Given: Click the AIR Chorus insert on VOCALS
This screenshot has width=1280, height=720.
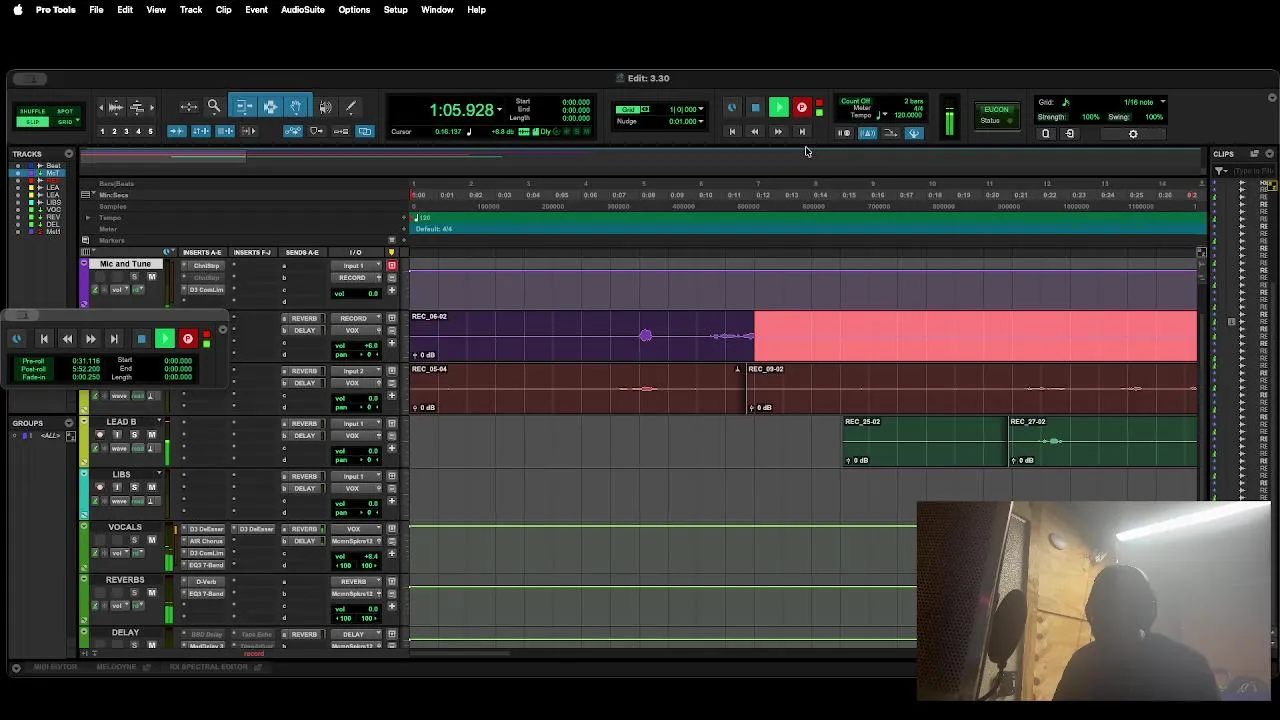Looking at the screenshot, I should [207, 541].
